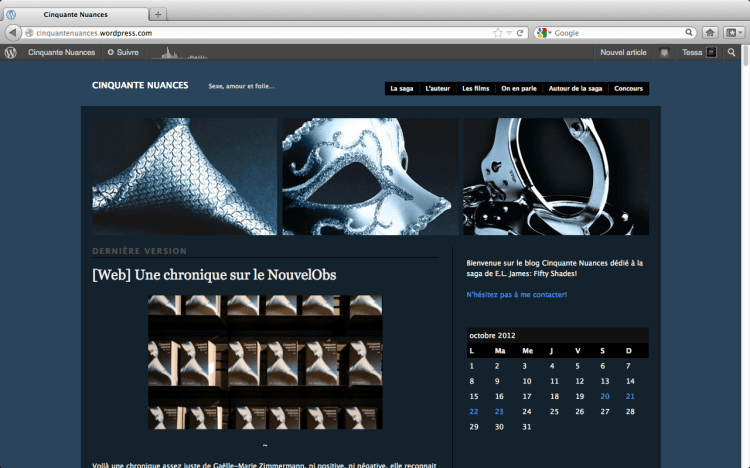The width and height of the screenshot is (750, 468).
Task: Open the notifications speech bubble icon
Action: pos(664,53)
